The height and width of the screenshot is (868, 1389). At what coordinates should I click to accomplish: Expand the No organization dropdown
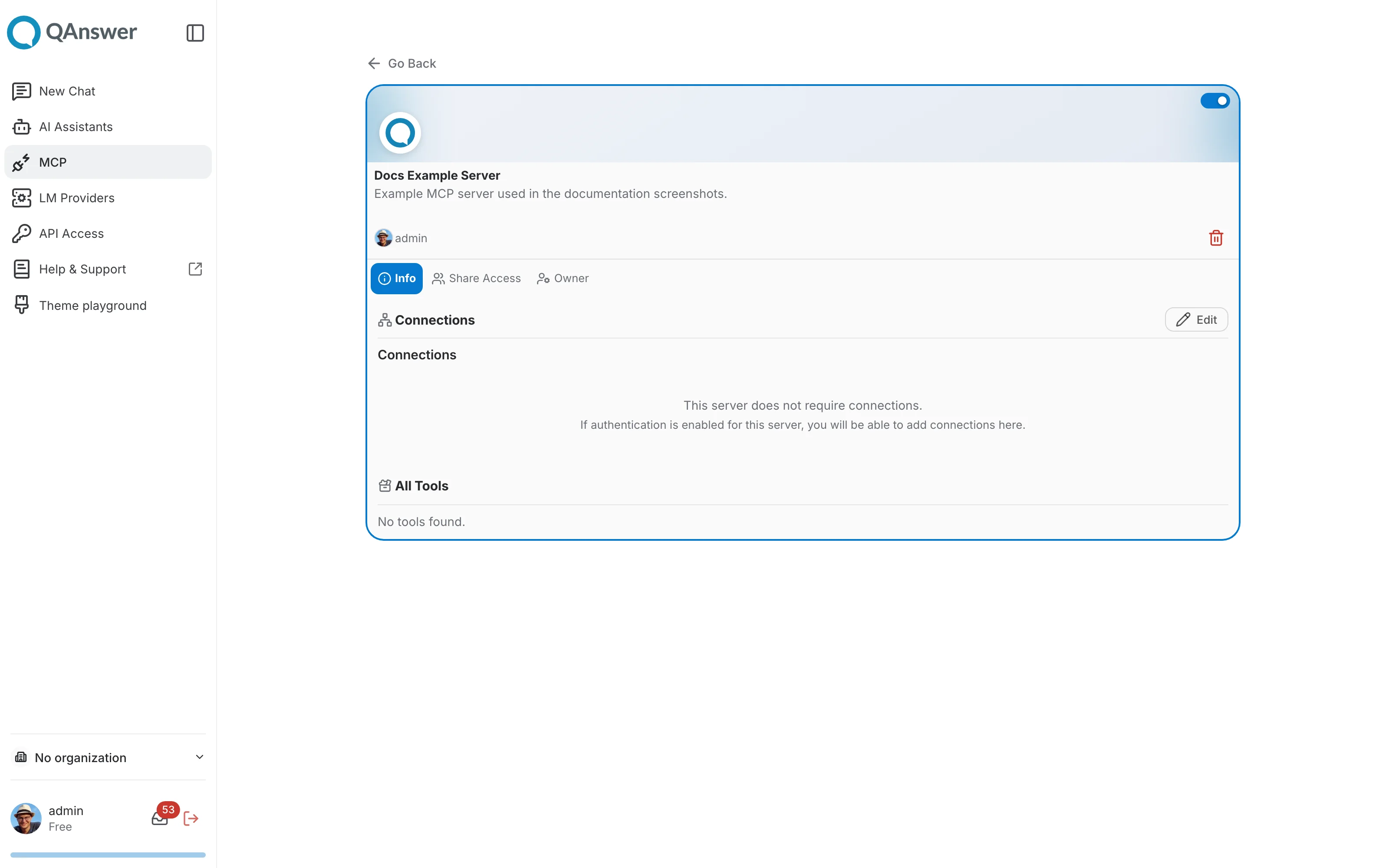coord(108,757)
